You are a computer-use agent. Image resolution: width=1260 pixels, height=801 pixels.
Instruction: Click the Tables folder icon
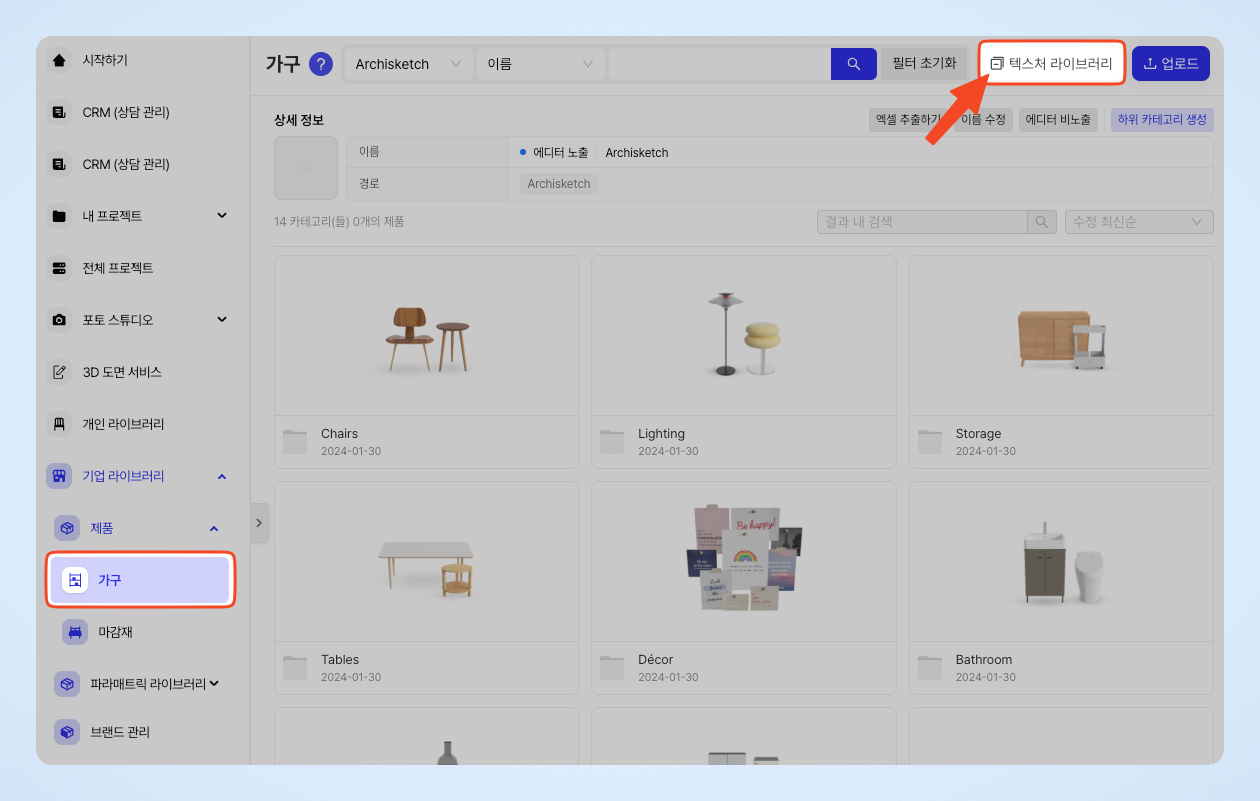click(295, 668)
